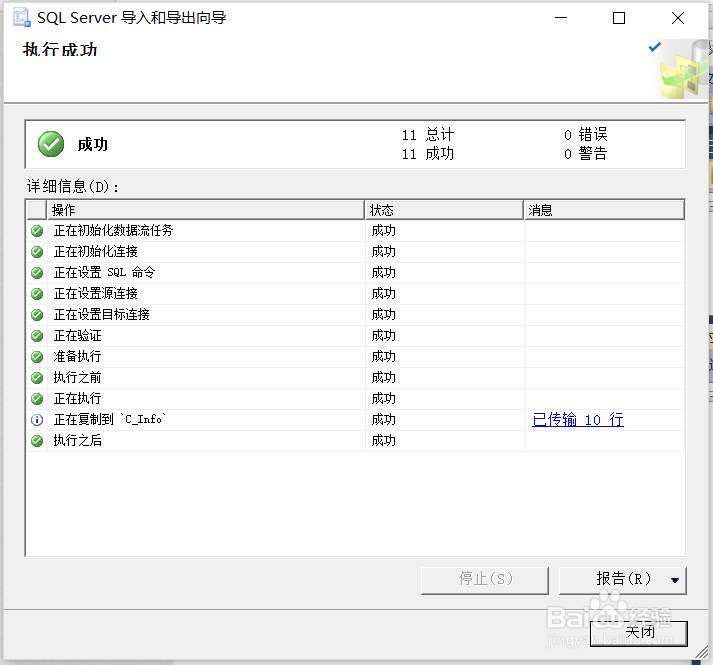
Task: Click the 11 成功 summary count
Action: click(x=427, y=154)
